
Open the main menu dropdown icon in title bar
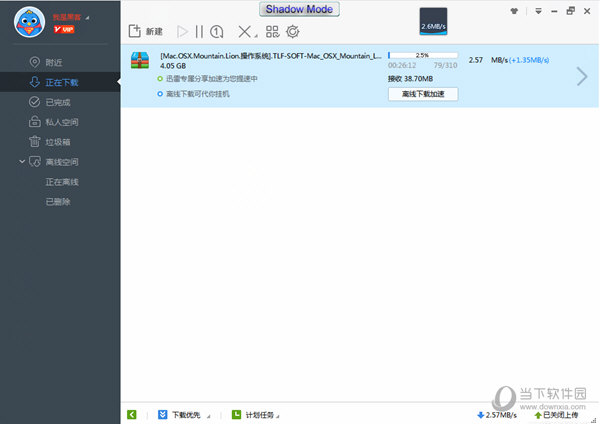tap(538, 11)
